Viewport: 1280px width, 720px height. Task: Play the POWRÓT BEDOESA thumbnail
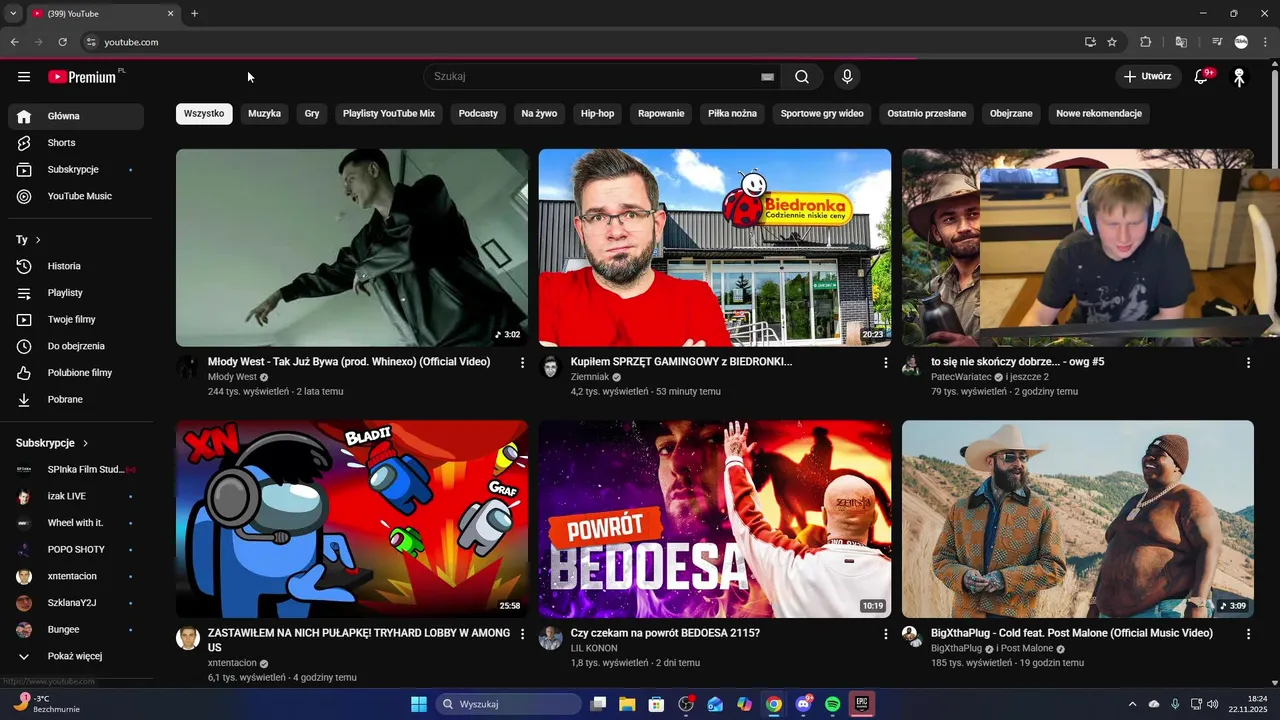[715, 519]
